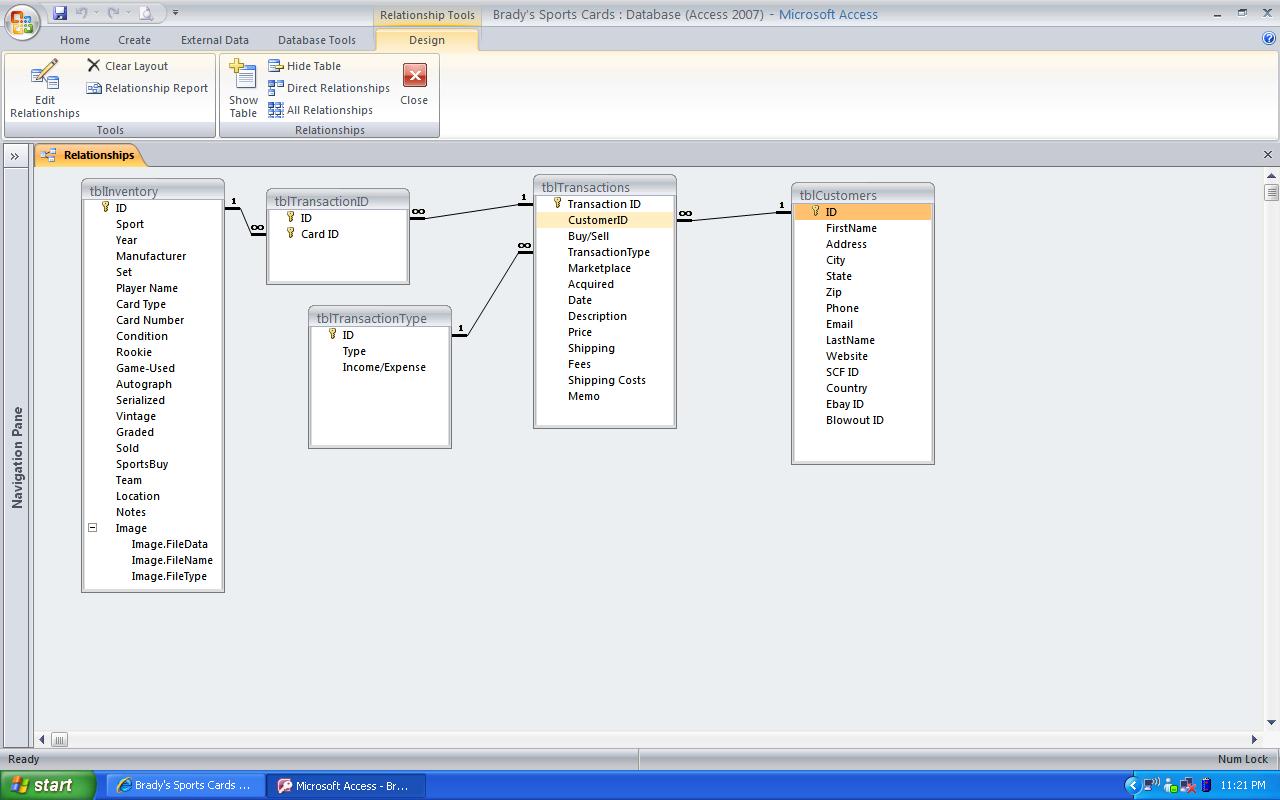Open the Windows start menu
1280x800 pixels.
point(47,785)
